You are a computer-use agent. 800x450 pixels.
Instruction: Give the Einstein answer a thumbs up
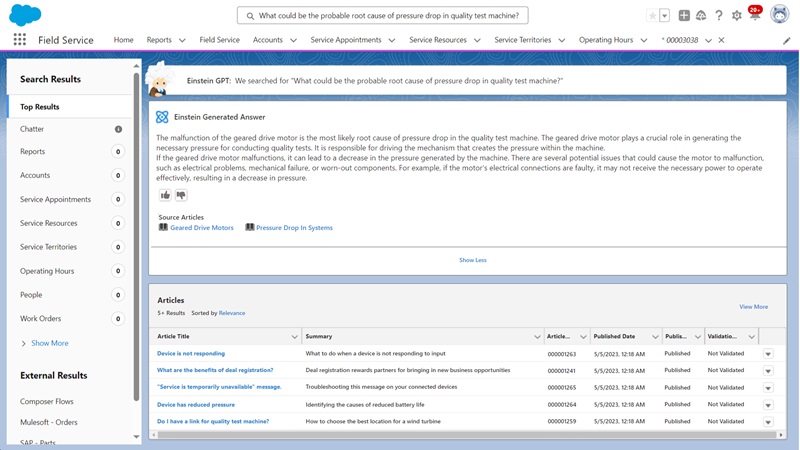tap(165, 195)
